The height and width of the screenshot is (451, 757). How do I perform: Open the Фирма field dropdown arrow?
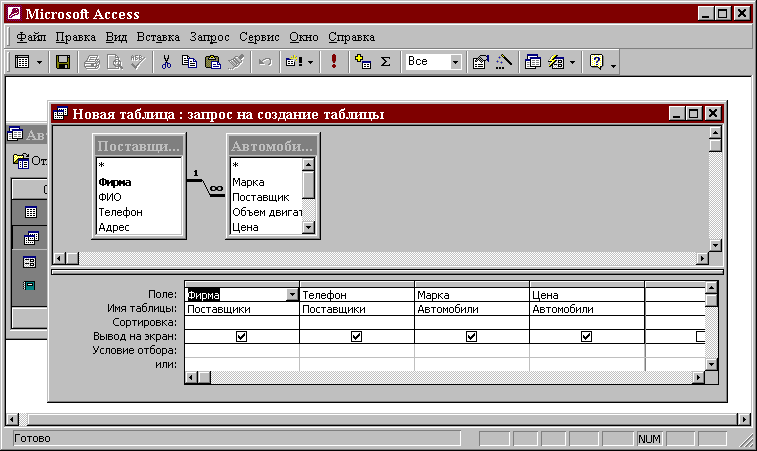tap(292, 295)
